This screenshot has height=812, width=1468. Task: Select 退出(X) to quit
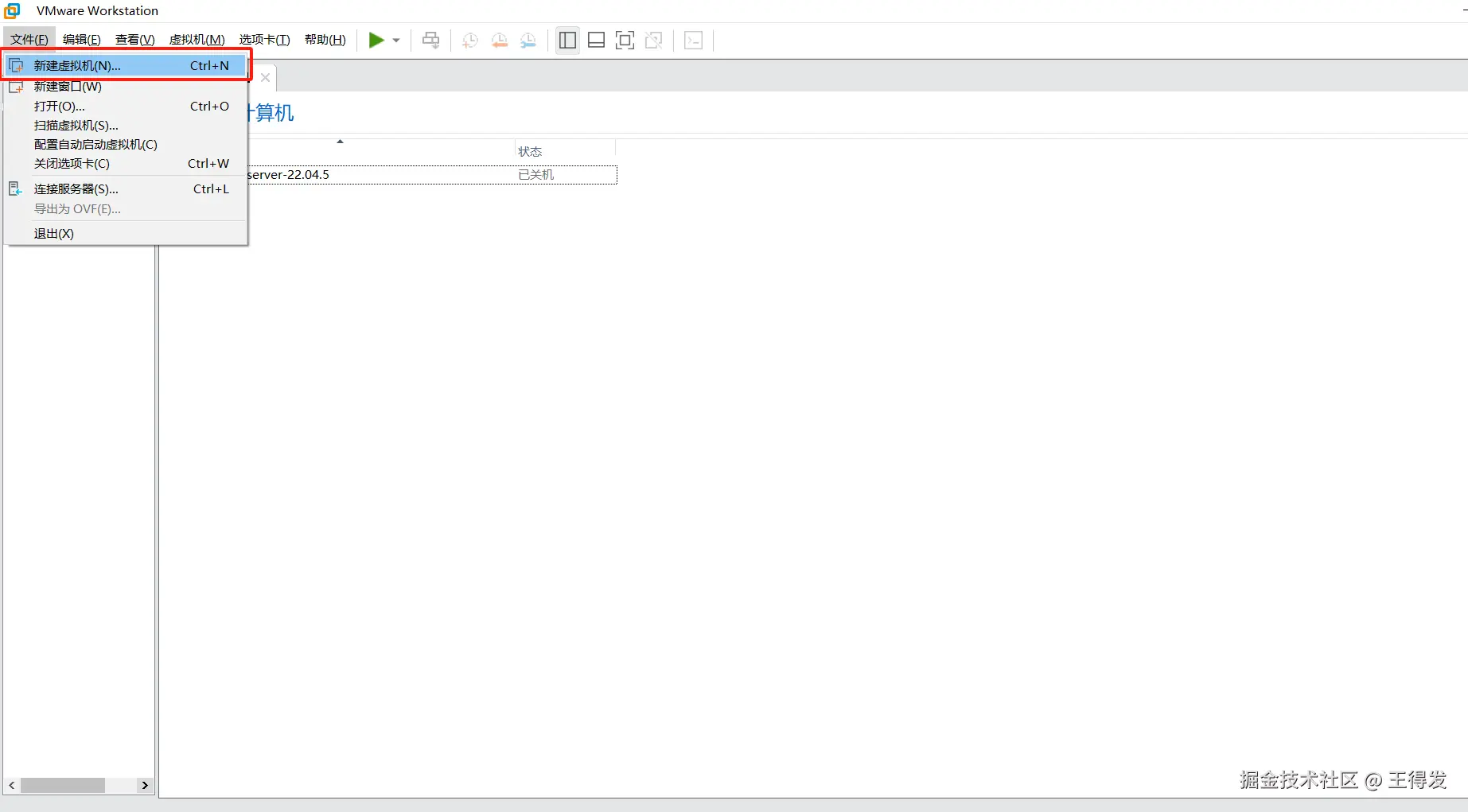pyautogui.click(x=126, y=233)
